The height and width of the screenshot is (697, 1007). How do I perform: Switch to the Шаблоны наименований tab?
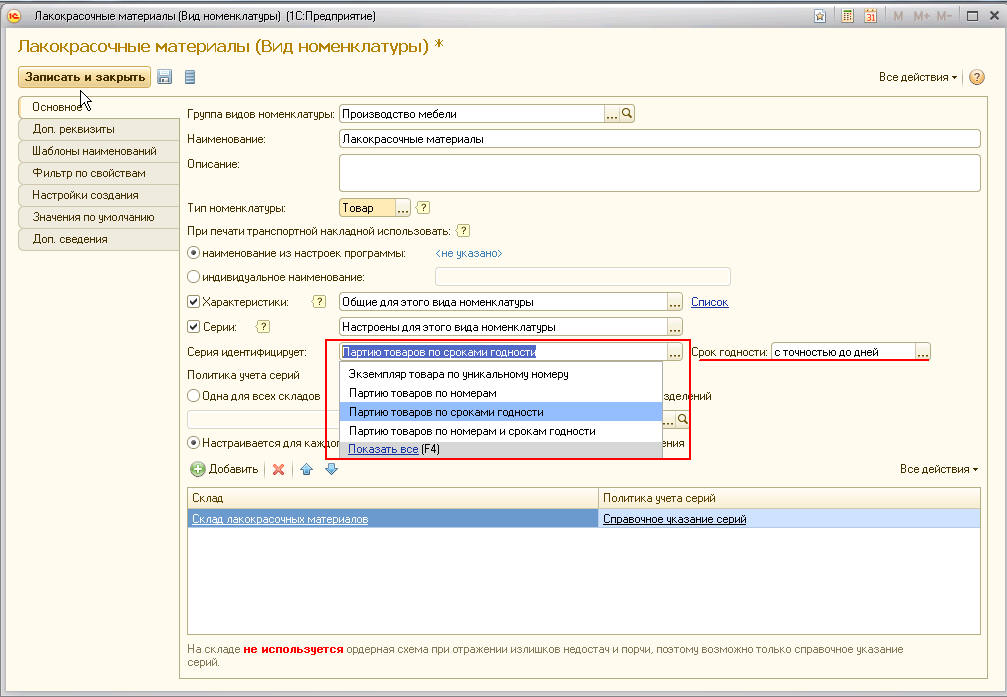point(98,151)
